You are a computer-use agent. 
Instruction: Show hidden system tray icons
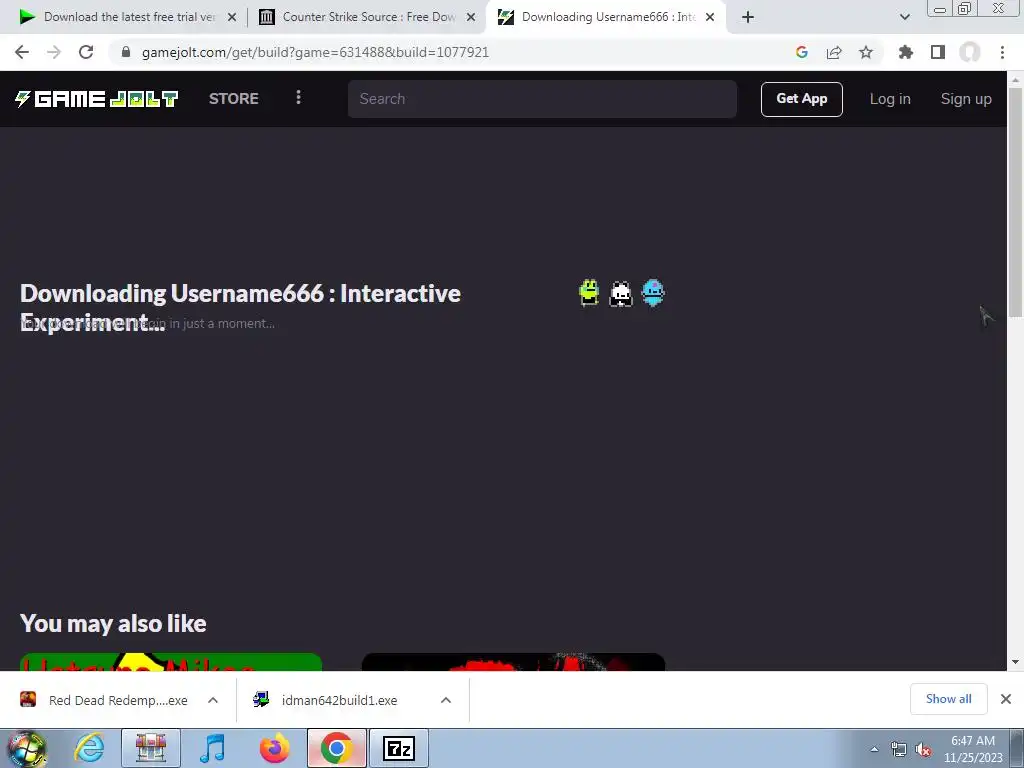pyautogui.click(x=874, y=749)
